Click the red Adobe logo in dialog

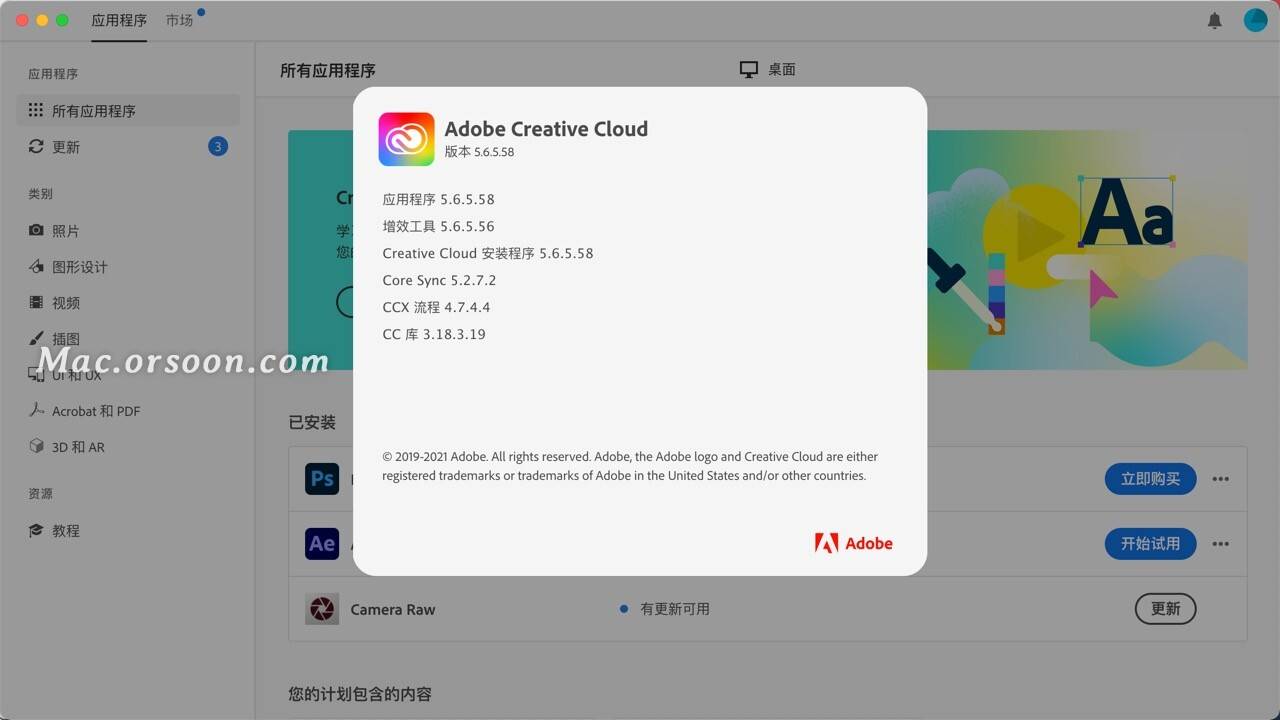854,543
